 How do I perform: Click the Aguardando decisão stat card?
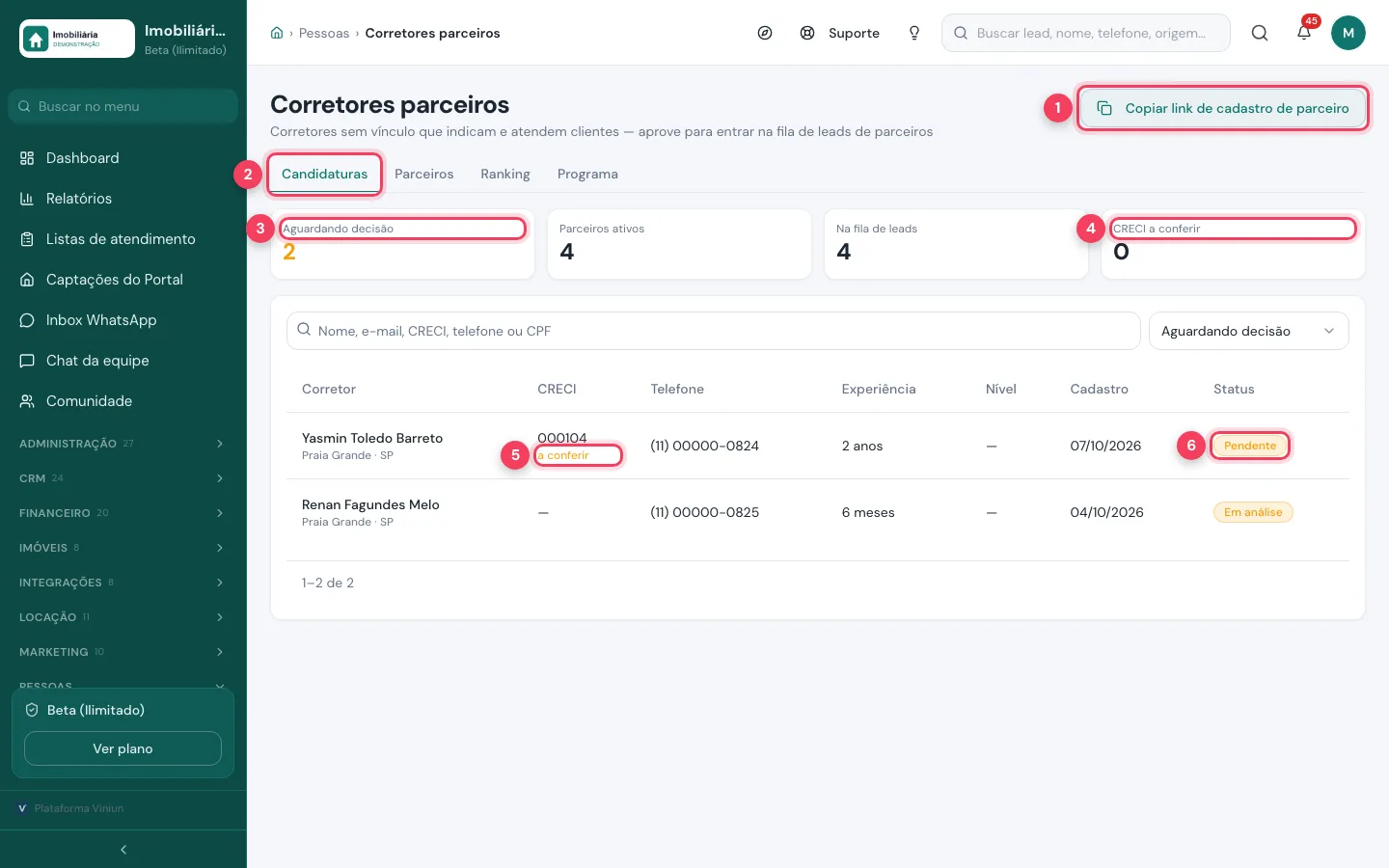403,244
